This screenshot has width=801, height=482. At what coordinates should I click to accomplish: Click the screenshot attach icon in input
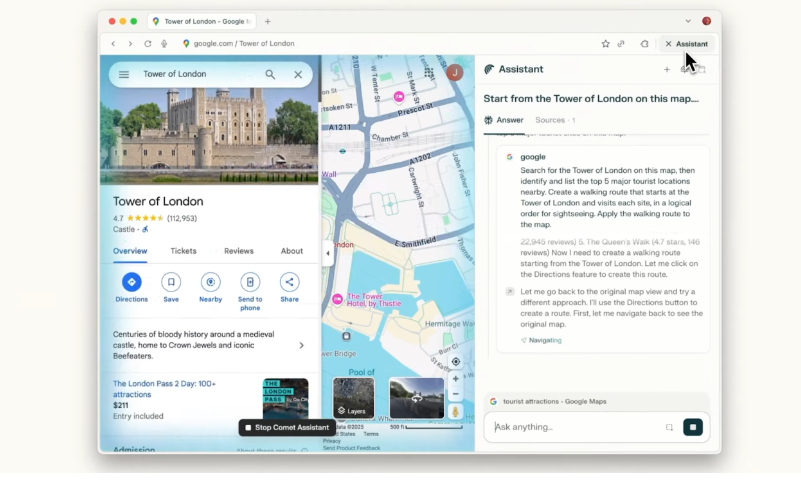[x=669, y=427]
